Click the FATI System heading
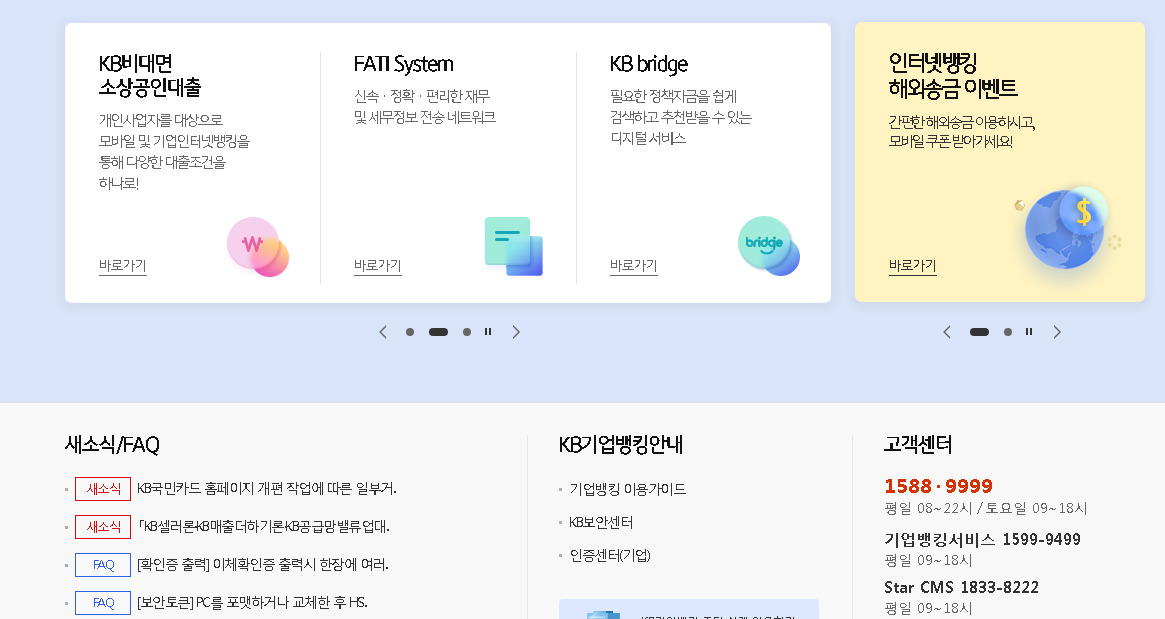 (x=403, y=64)
